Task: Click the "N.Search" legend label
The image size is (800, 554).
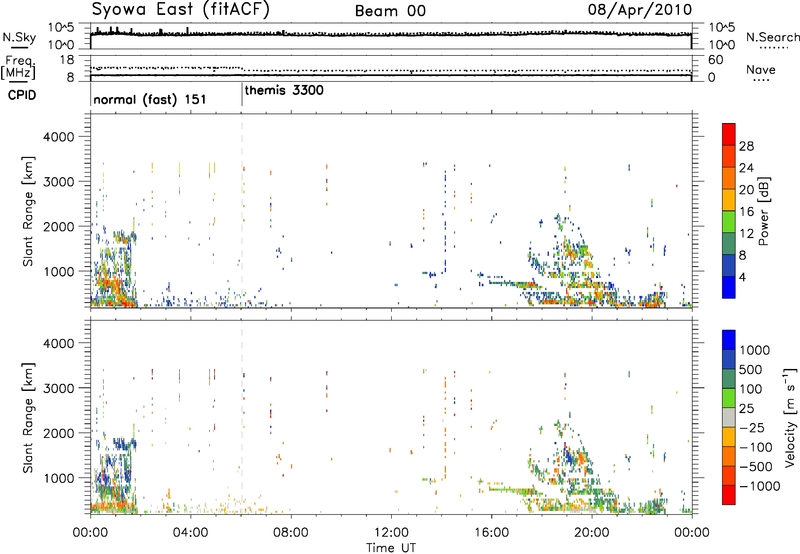Action: pyautogui.click(x=772, y=37)
